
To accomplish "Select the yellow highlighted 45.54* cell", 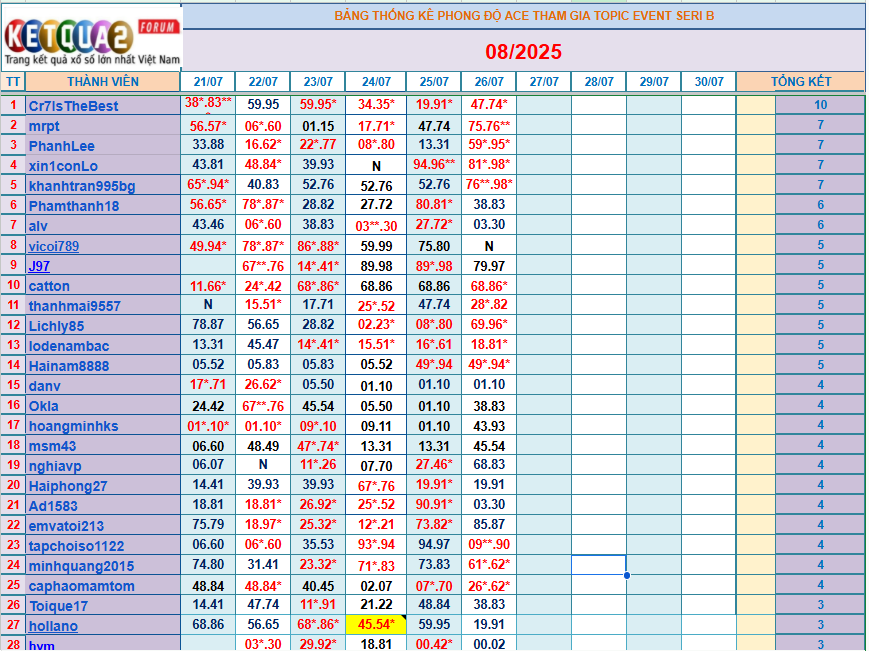I will pos(375,625).
